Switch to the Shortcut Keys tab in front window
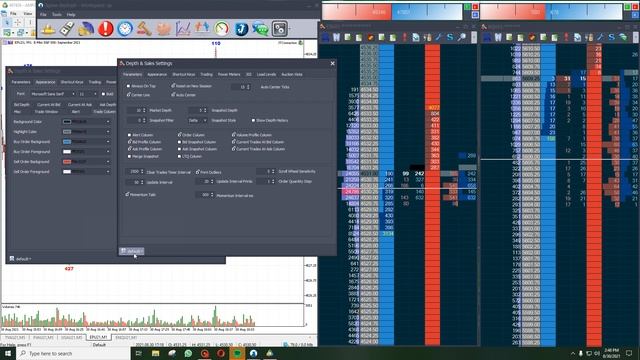 (x=184, y=74)
